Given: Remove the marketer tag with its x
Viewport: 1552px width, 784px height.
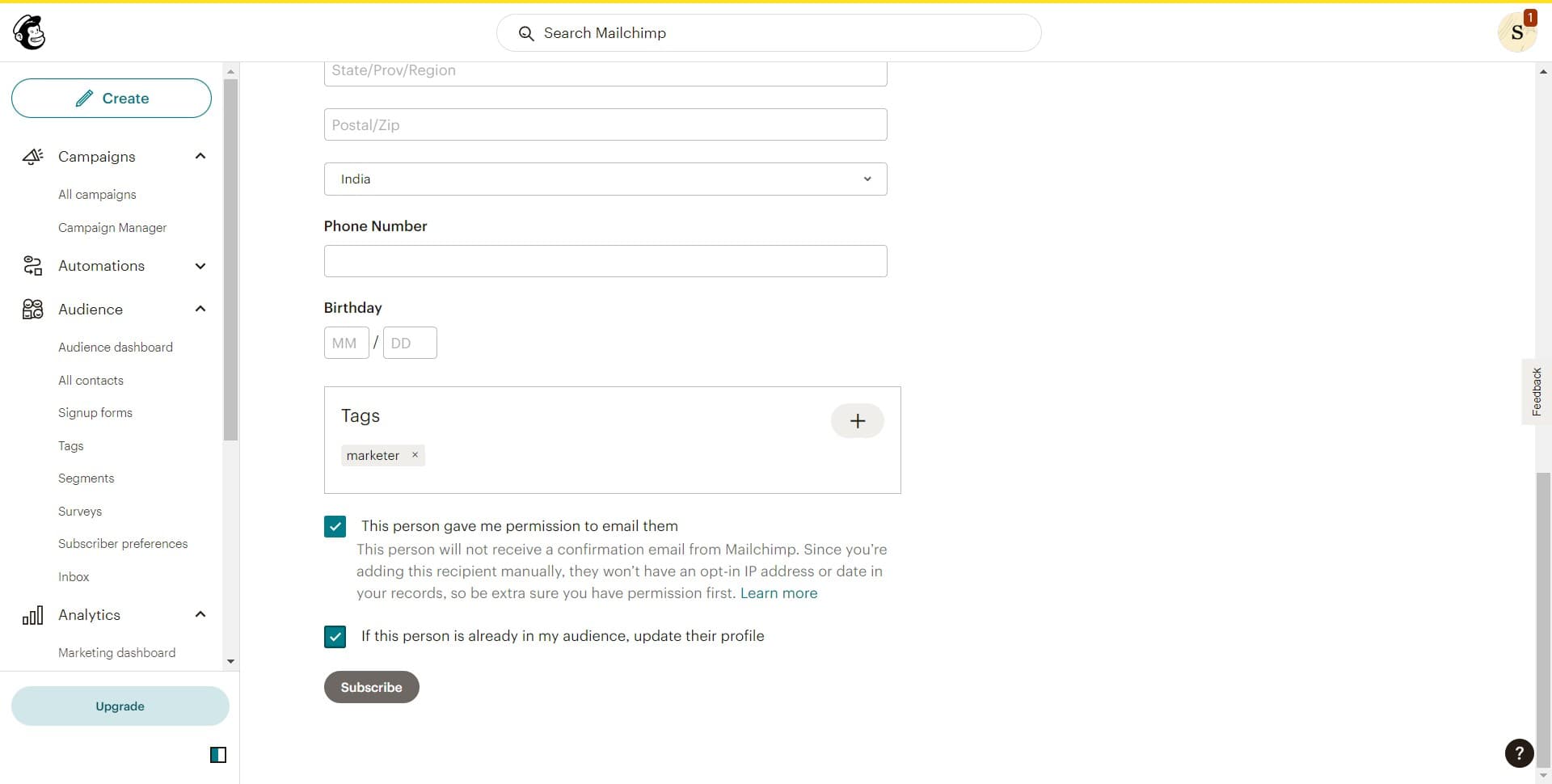Looking at the screenshot, I should click(x=415, y=454).
